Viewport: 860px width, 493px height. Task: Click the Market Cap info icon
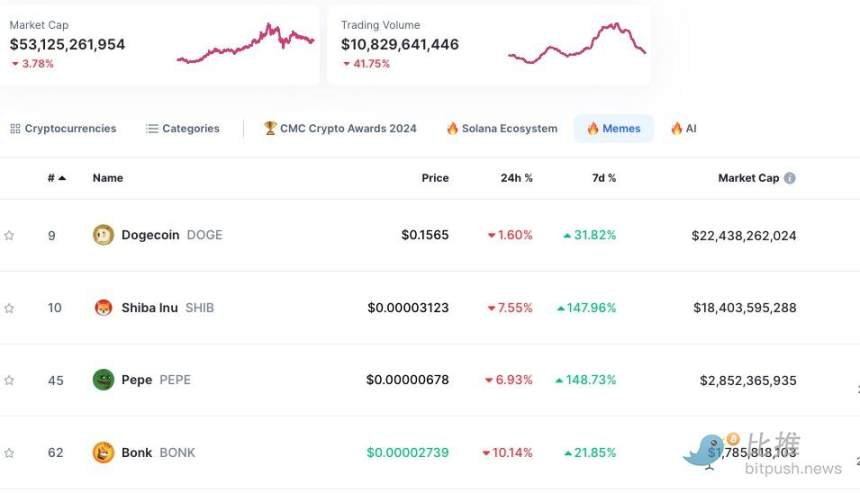[x=790, y=178]
